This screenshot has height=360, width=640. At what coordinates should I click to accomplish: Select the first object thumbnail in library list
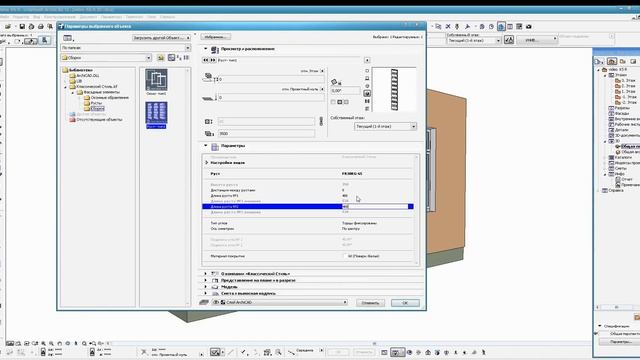[x=156, y=80]
